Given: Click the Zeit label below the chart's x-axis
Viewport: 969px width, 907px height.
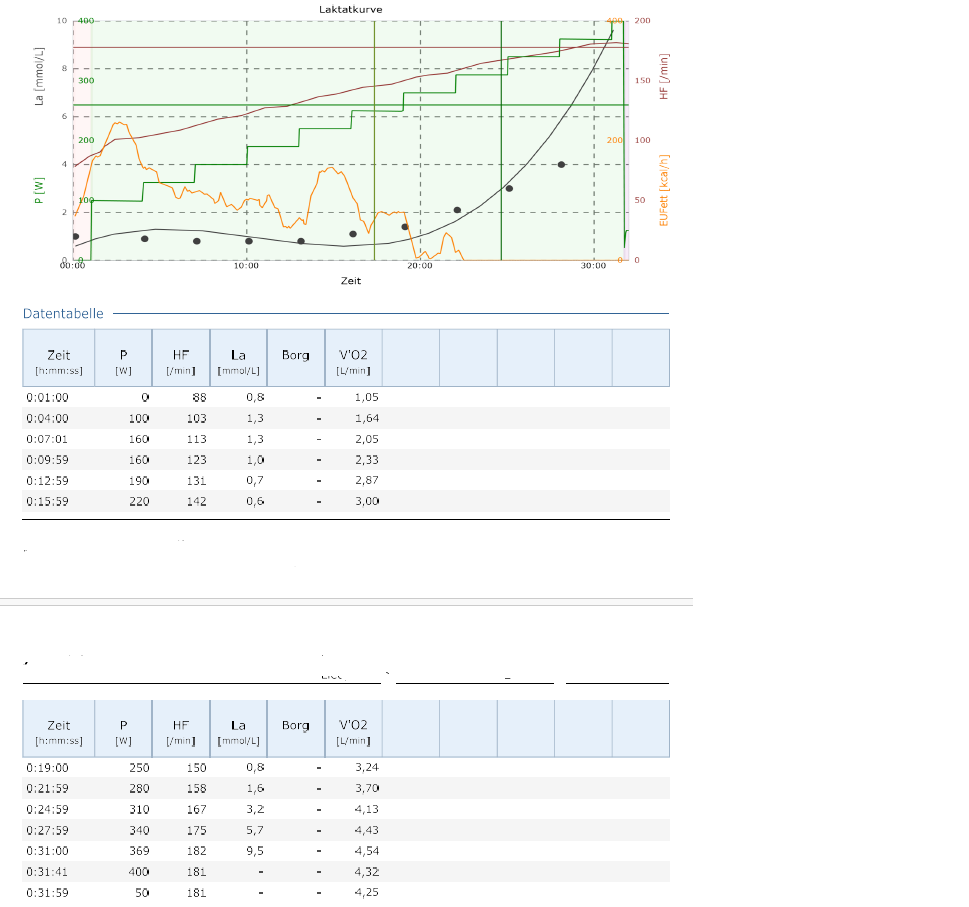Looking at the screenshot, I should (350, 281).
